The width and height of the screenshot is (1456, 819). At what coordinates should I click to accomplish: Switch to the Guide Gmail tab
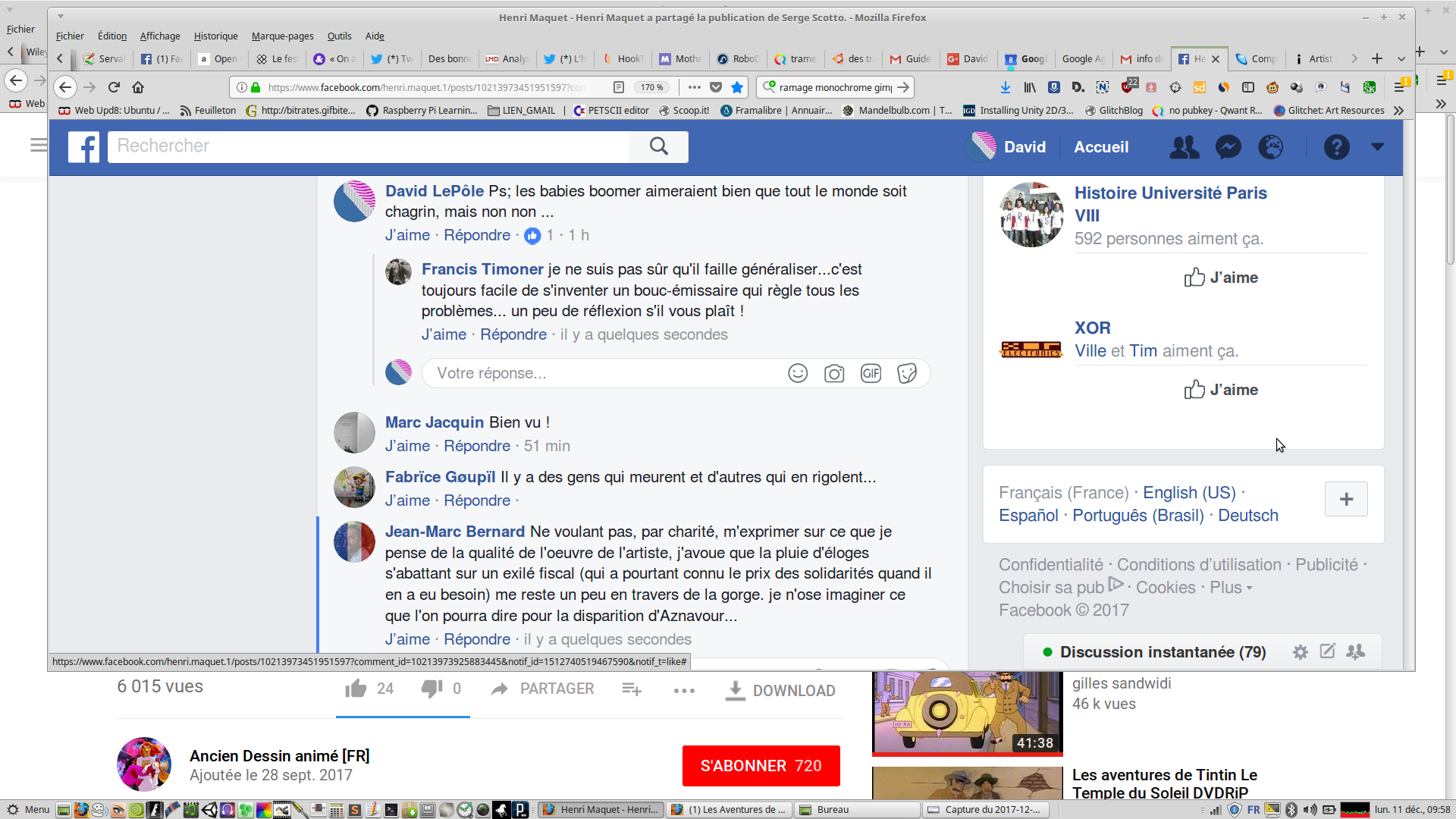pyautogui.click(x=910, y=58)
